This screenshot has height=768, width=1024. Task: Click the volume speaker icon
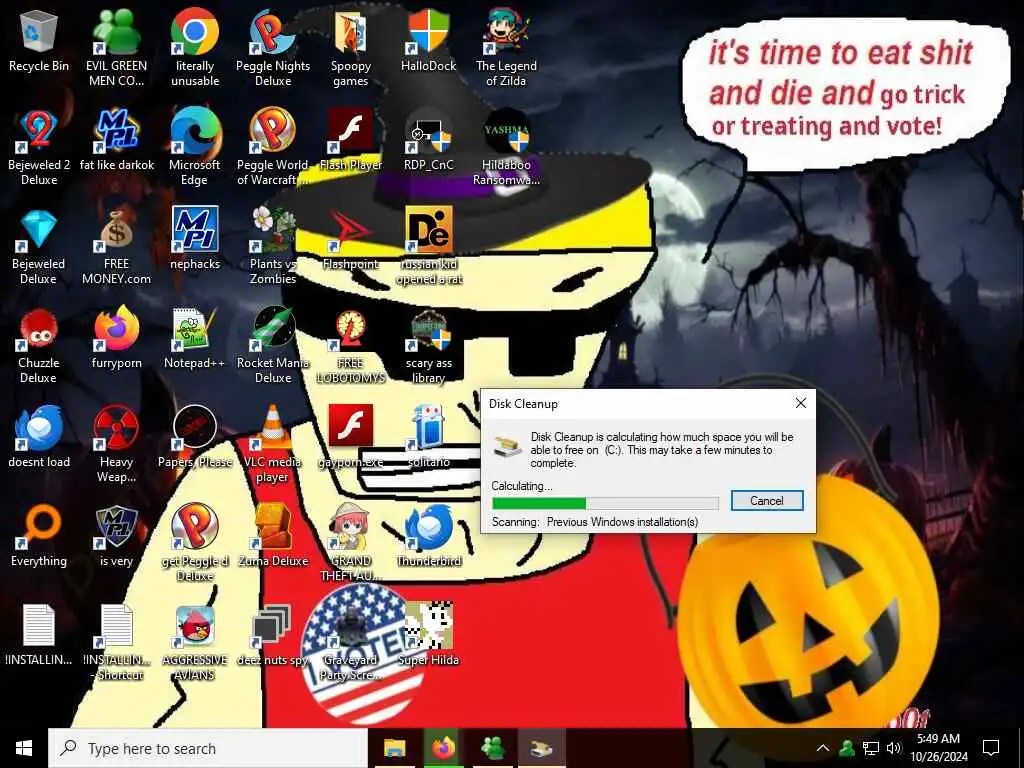click(894, 748)
